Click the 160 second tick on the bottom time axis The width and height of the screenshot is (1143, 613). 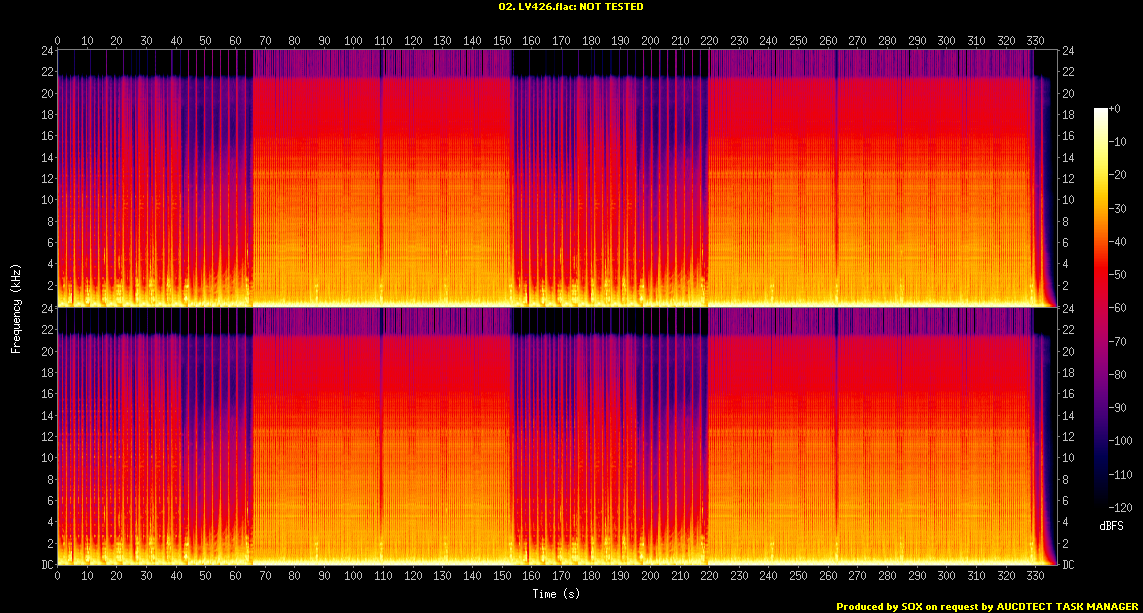coord(531,577)
